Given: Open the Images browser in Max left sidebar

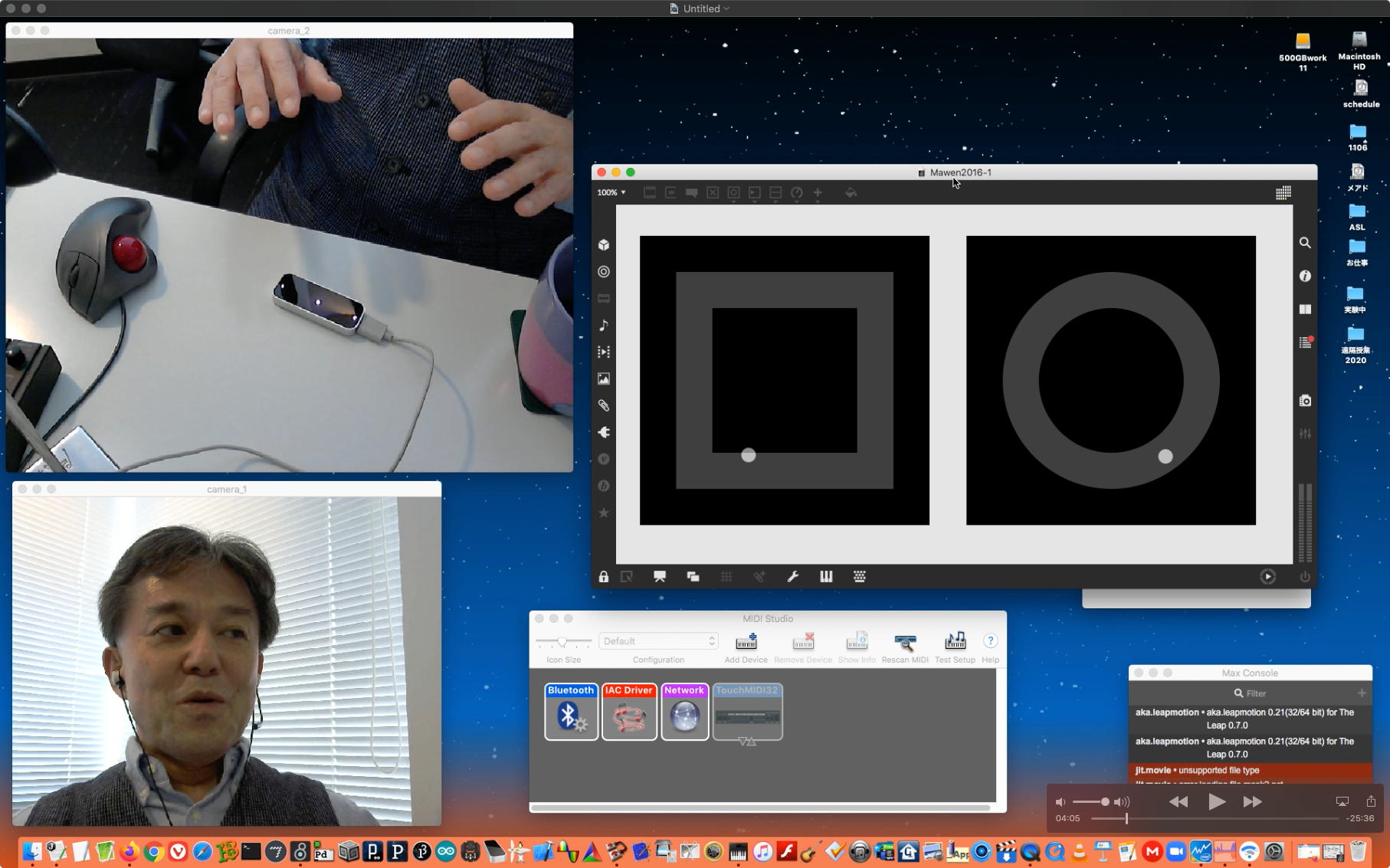Looking at the screenshot, I should (604, 379).
